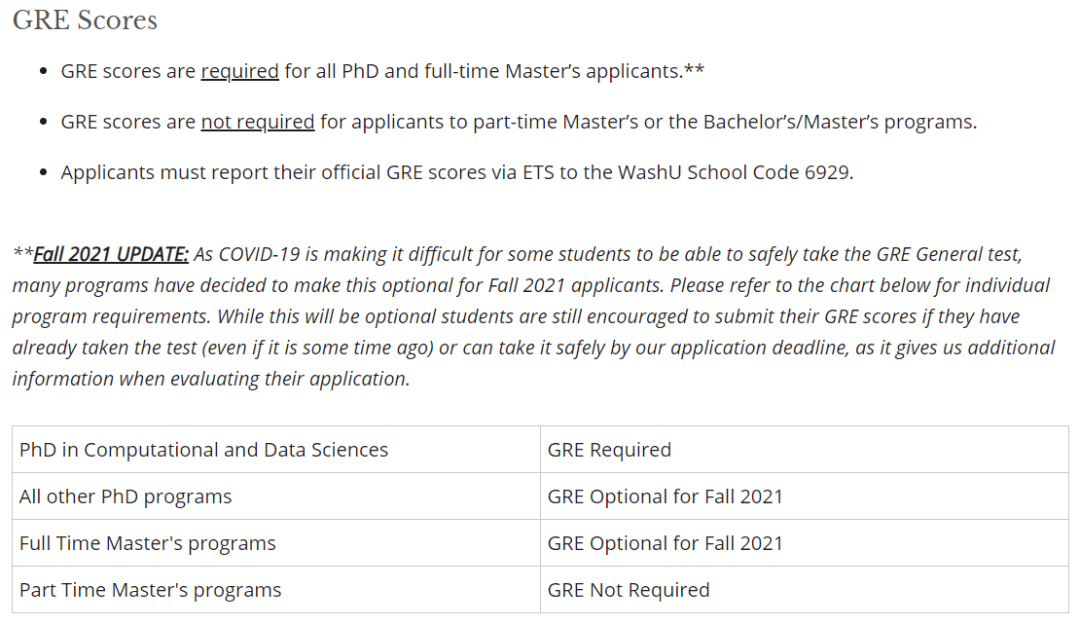The height and width of the screenshot is (625, 1080).
Task: Select the "PhD in Computational and Data Sciences" cell
Action: [204, 450]
